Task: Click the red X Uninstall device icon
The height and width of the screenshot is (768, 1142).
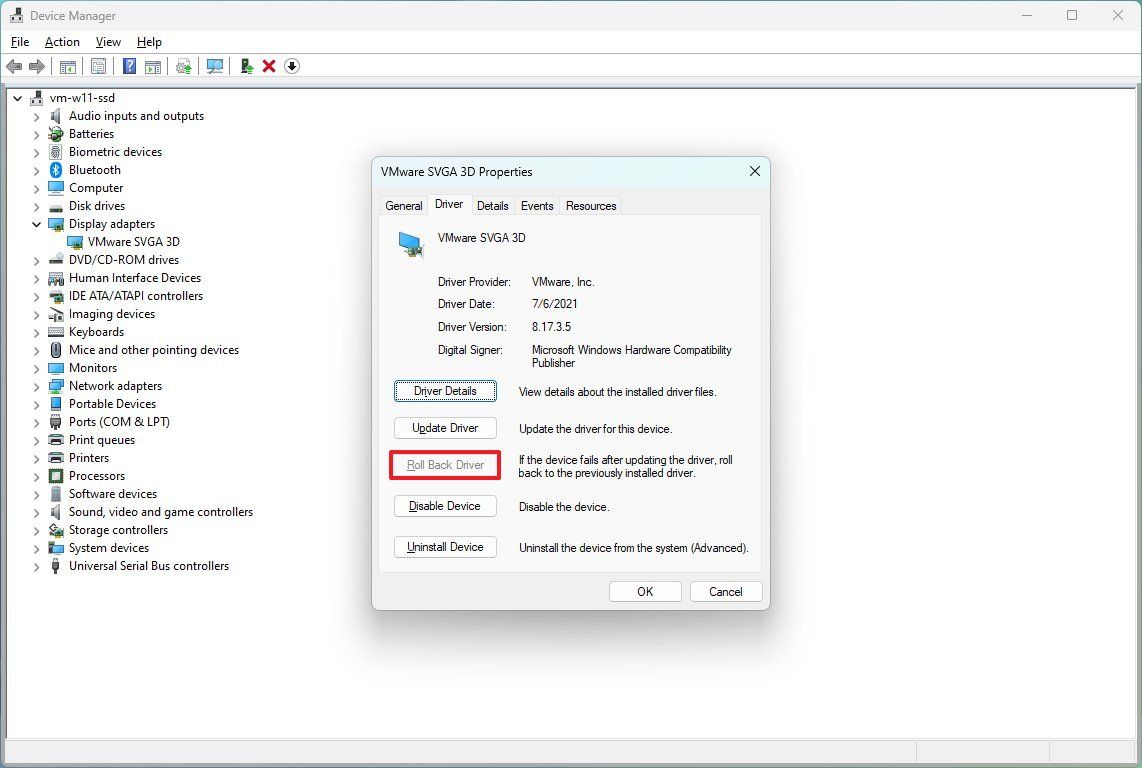Action: point(269,66)
